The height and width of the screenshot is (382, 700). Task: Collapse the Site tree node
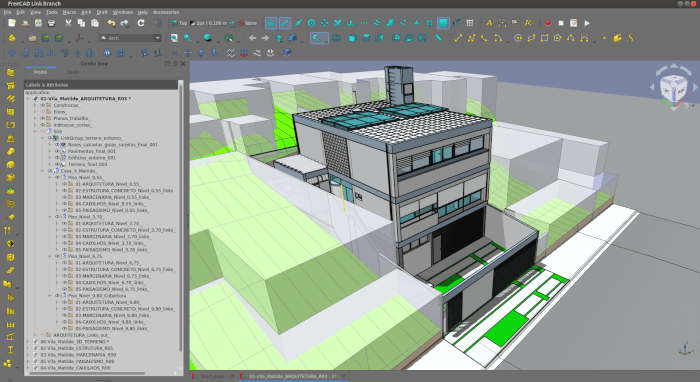[35, 132]
